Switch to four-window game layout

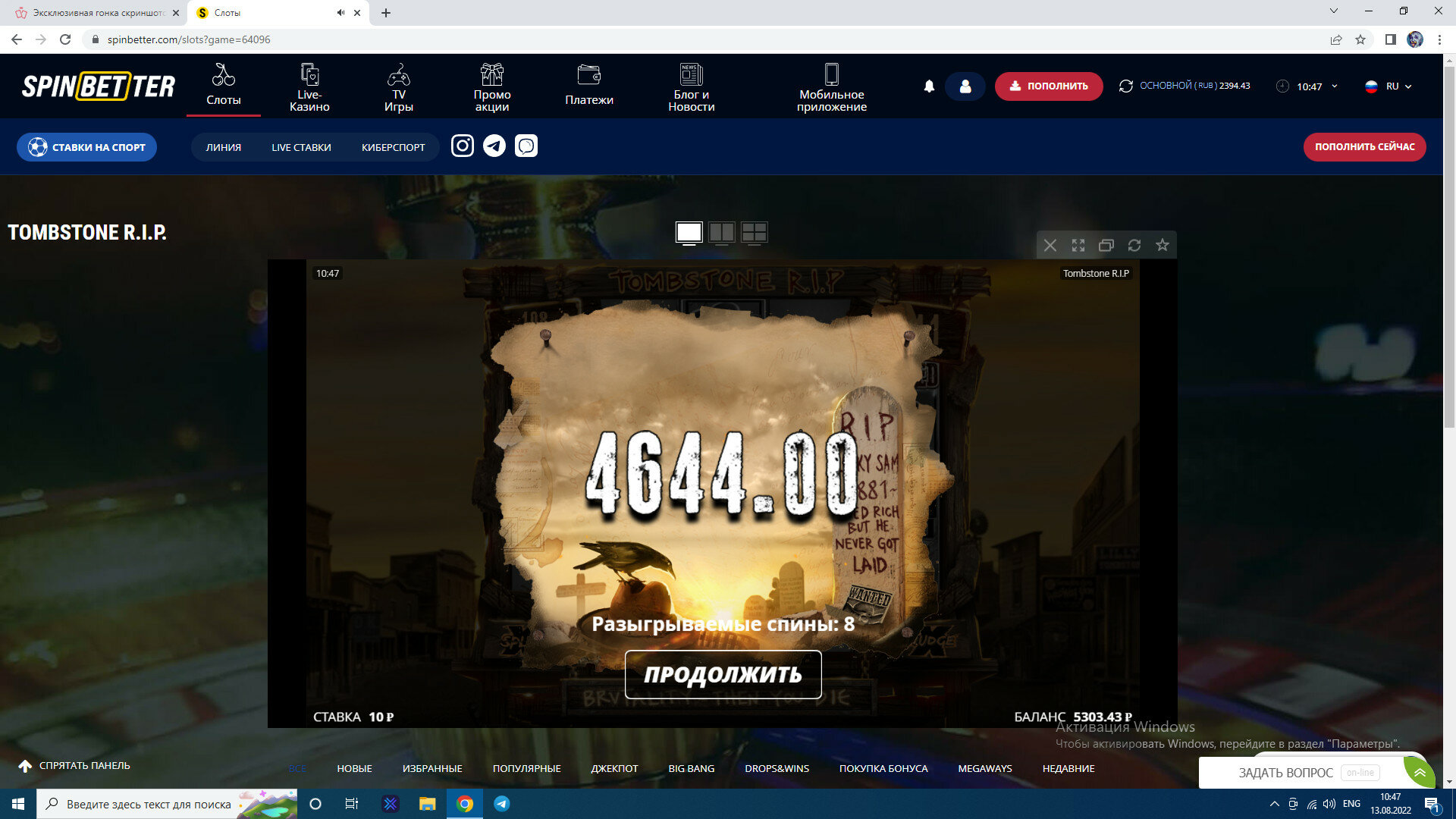pyautogui.click(x=754, y=232)
